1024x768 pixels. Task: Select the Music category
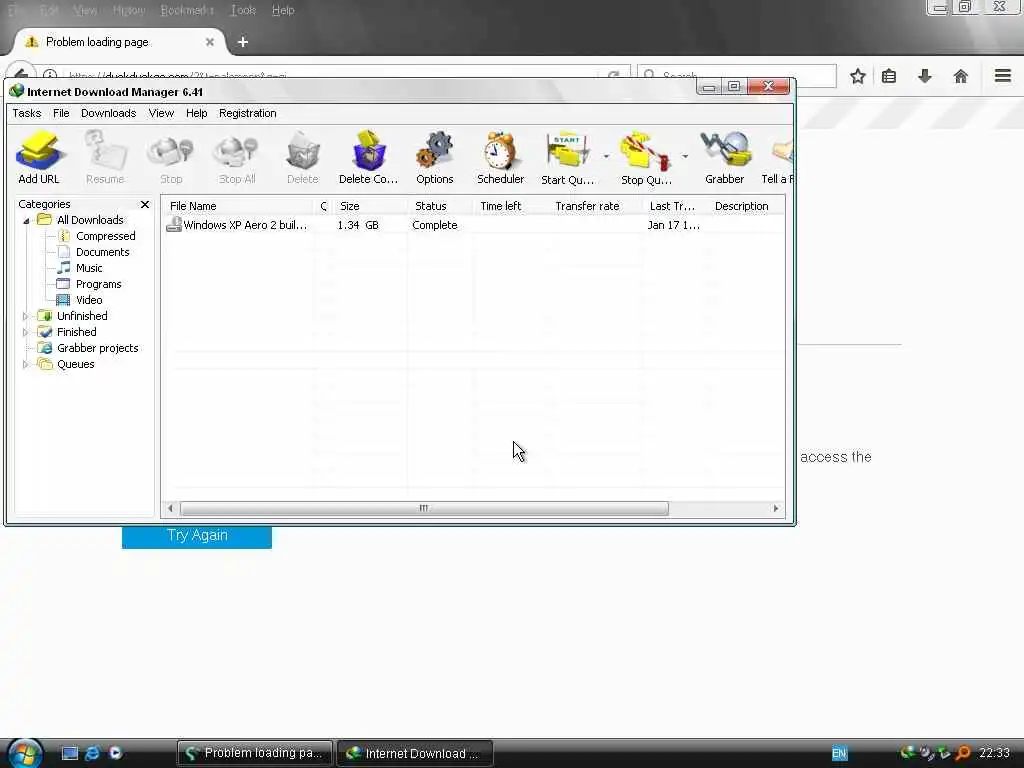[x=89, y=268]
